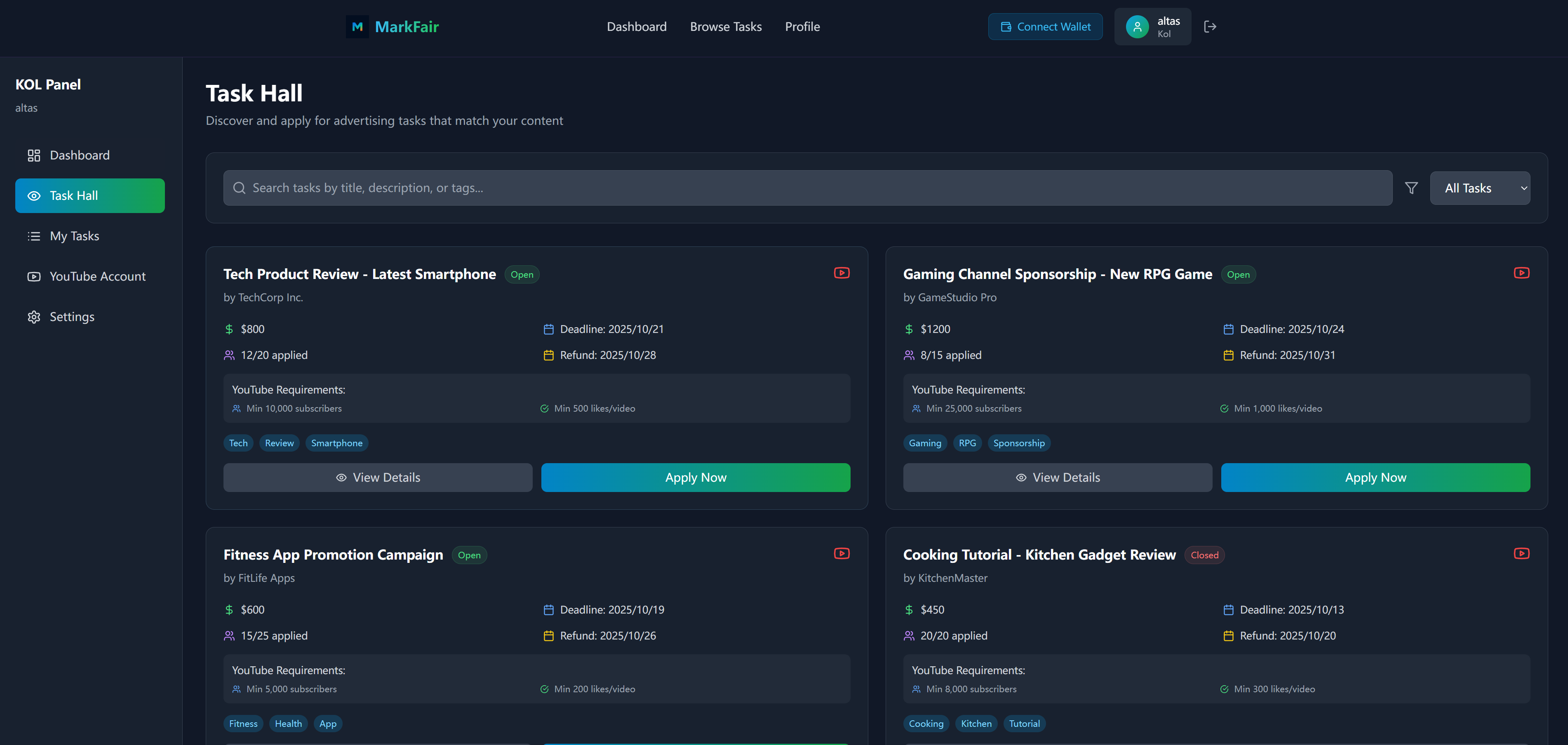
Task: Go to YouTube Account in sidebar
Action: [97, 276]
